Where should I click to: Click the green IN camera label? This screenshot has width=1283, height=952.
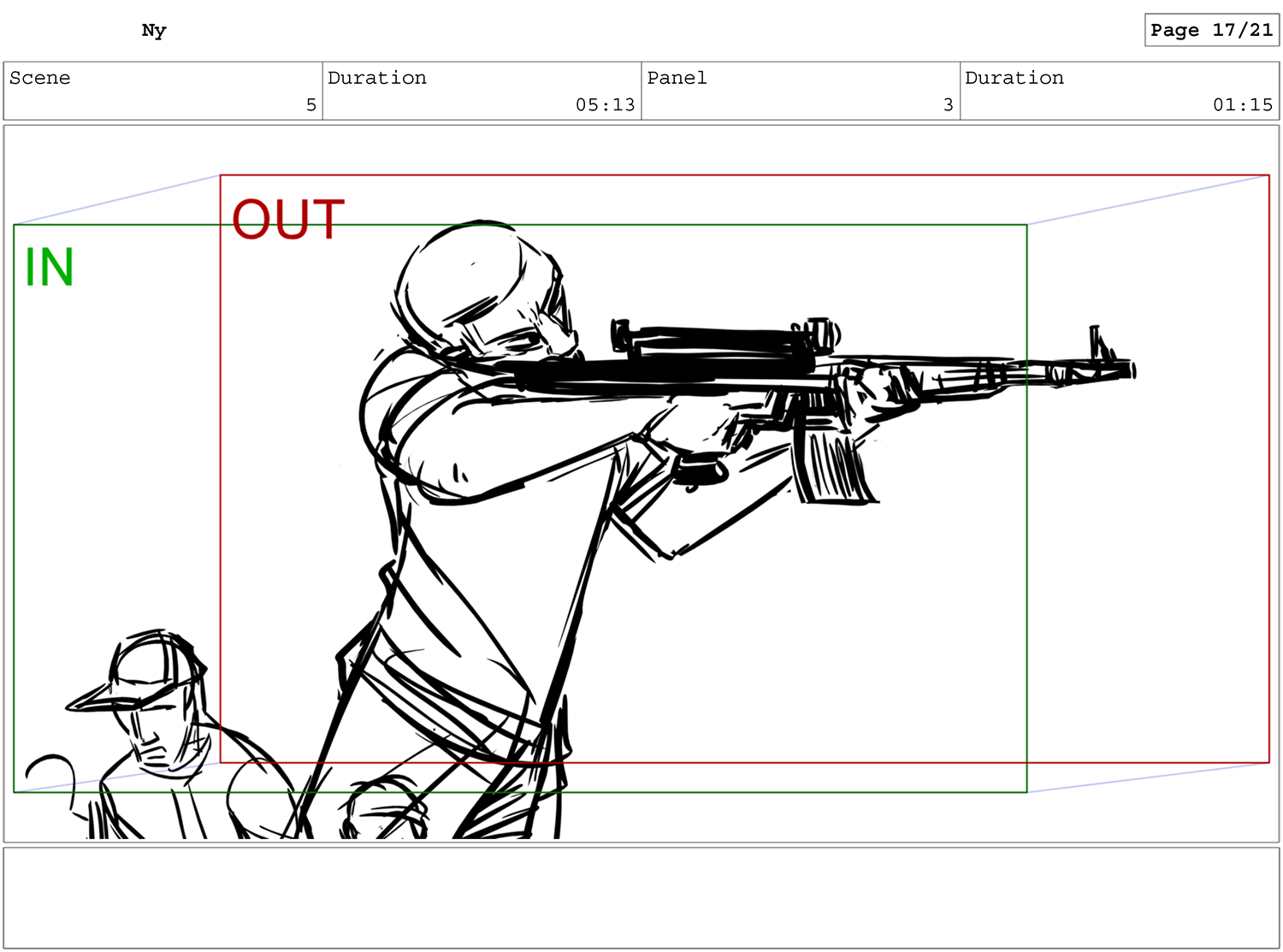click(x=50, y=267)
